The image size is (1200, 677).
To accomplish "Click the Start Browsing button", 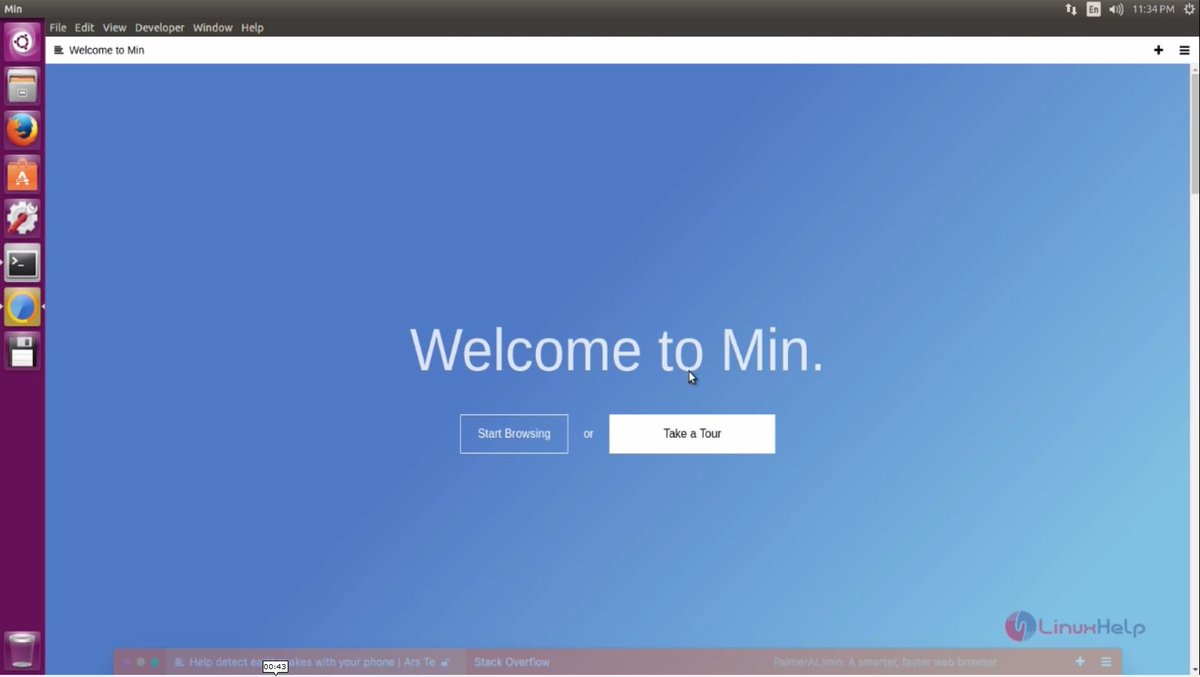I will click(514, 434).
